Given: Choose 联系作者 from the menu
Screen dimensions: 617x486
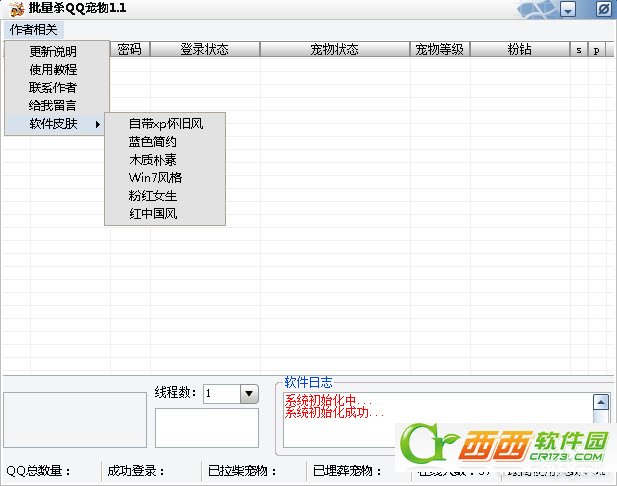Looking at the screenshot, I should pyautogui.click(x=54, y=87).
